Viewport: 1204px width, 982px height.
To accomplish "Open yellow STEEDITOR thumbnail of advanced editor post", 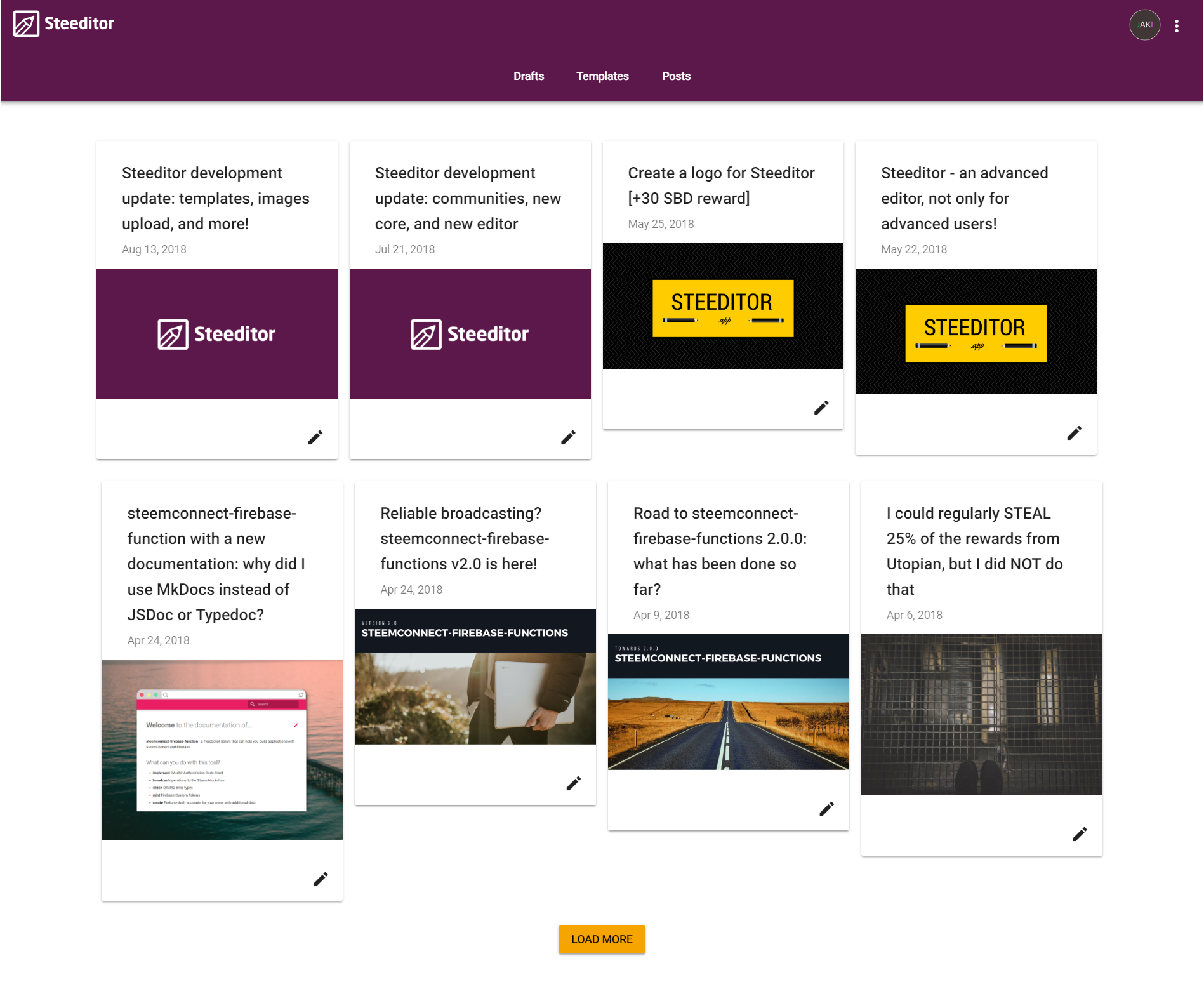I will pos(976,331).
